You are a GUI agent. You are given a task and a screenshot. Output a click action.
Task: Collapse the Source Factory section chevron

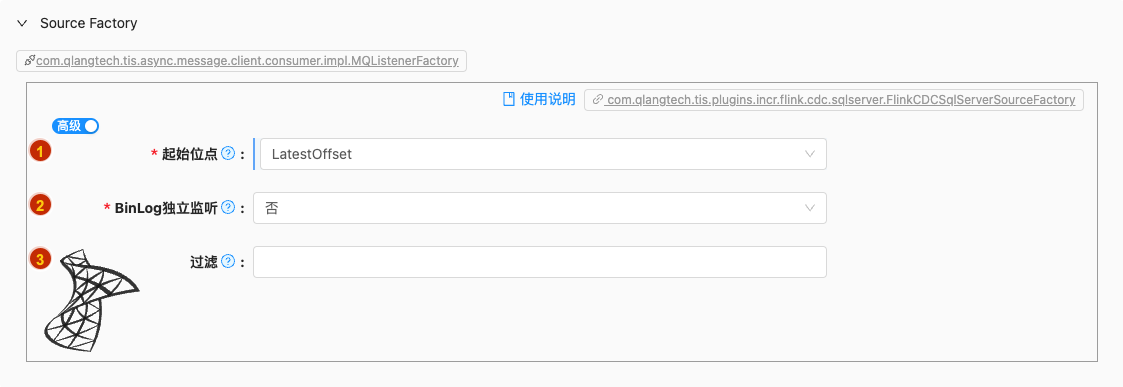pyautogui.click(x=23, y=24)
